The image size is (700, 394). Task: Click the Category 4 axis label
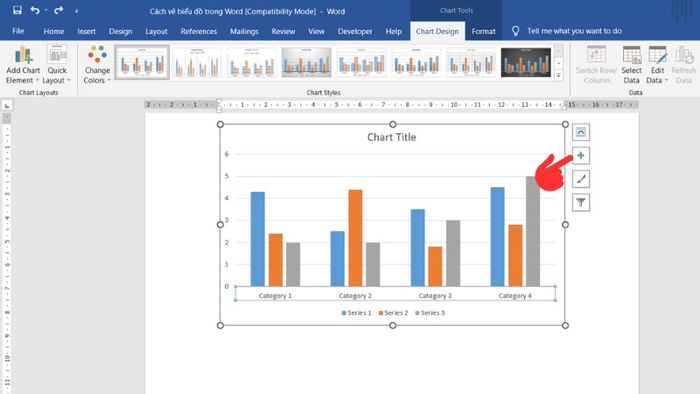(x=515, y=295)
